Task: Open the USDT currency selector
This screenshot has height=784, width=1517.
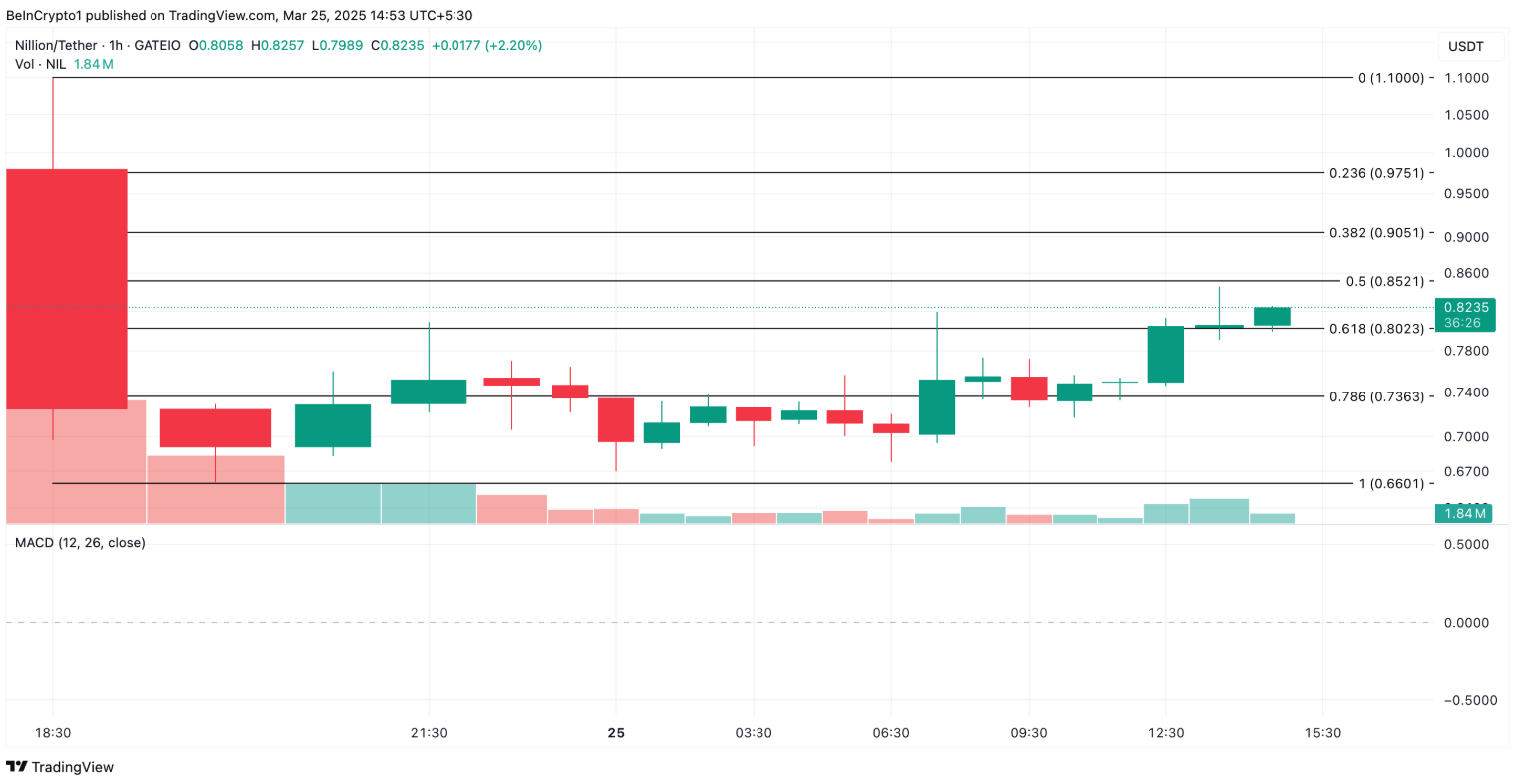Action: [x=1465, y=46]
